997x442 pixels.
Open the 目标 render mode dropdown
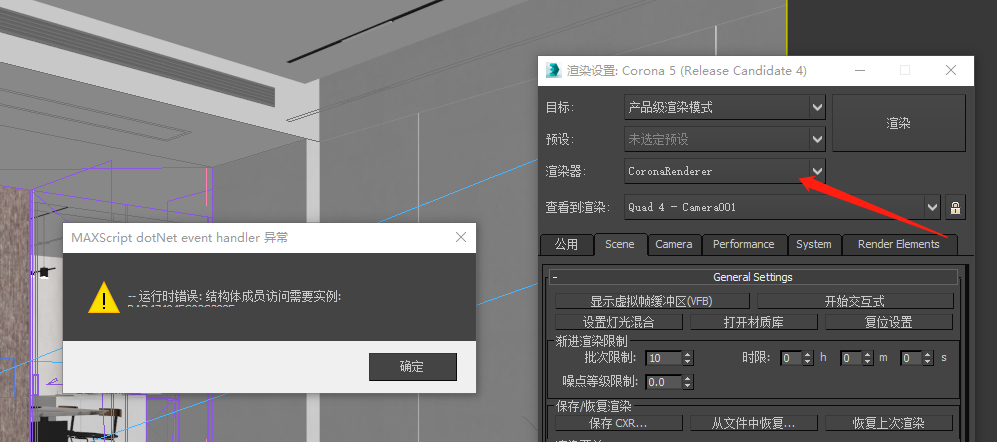click(724, 107)
